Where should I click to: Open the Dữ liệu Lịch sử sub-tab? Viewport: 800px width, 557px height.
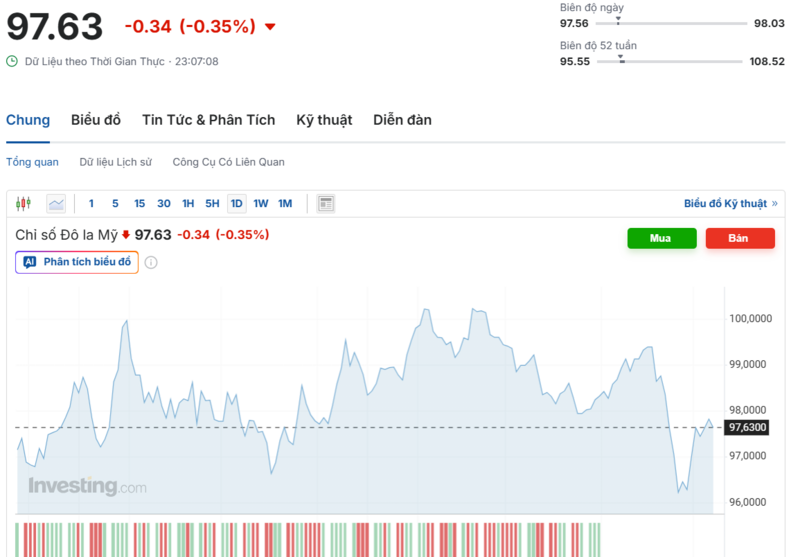tap(116, 162)
